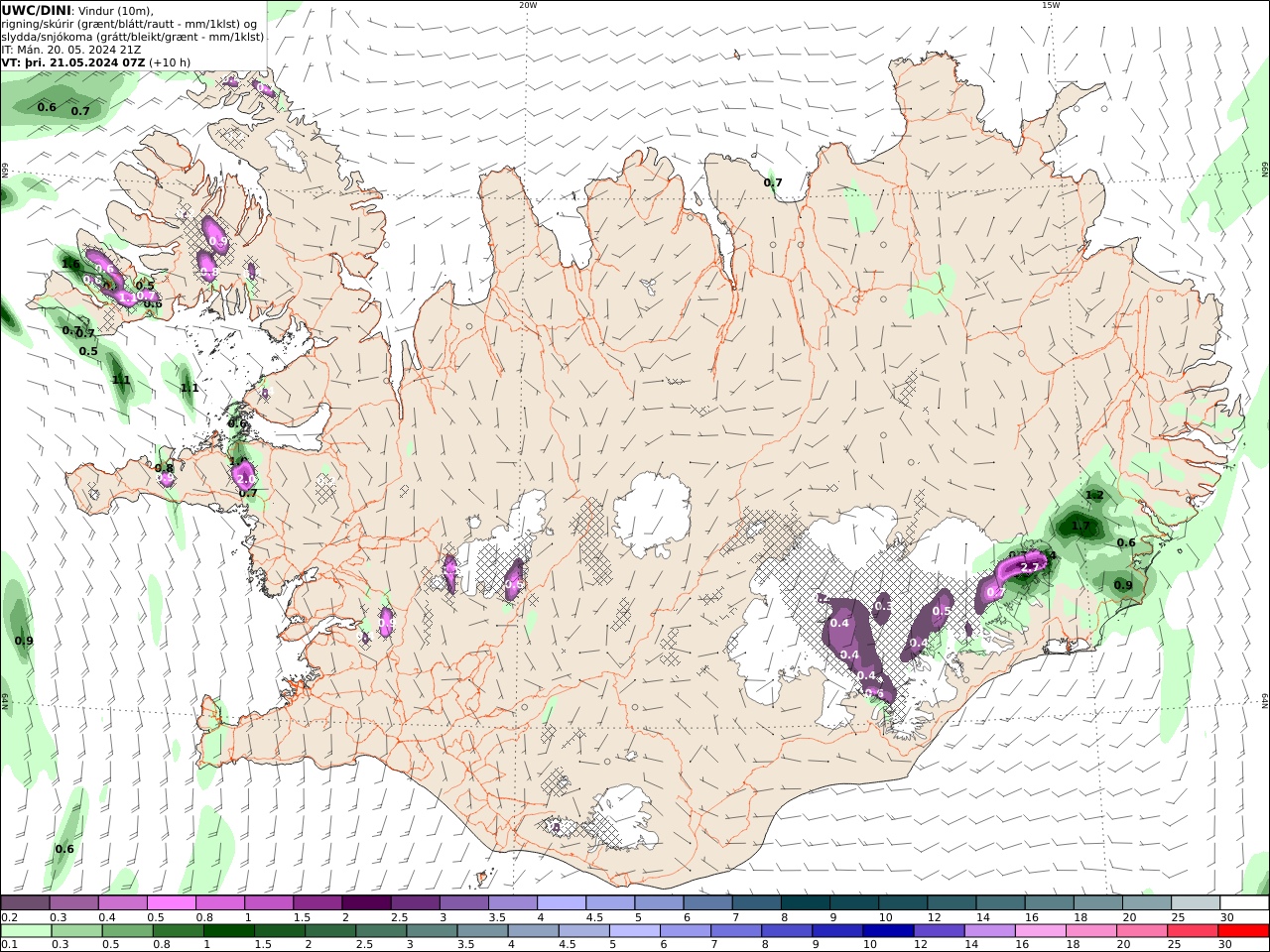
Task: Select the light grey 25 snow scale swatch
Action: click(x=1196, y=903)
